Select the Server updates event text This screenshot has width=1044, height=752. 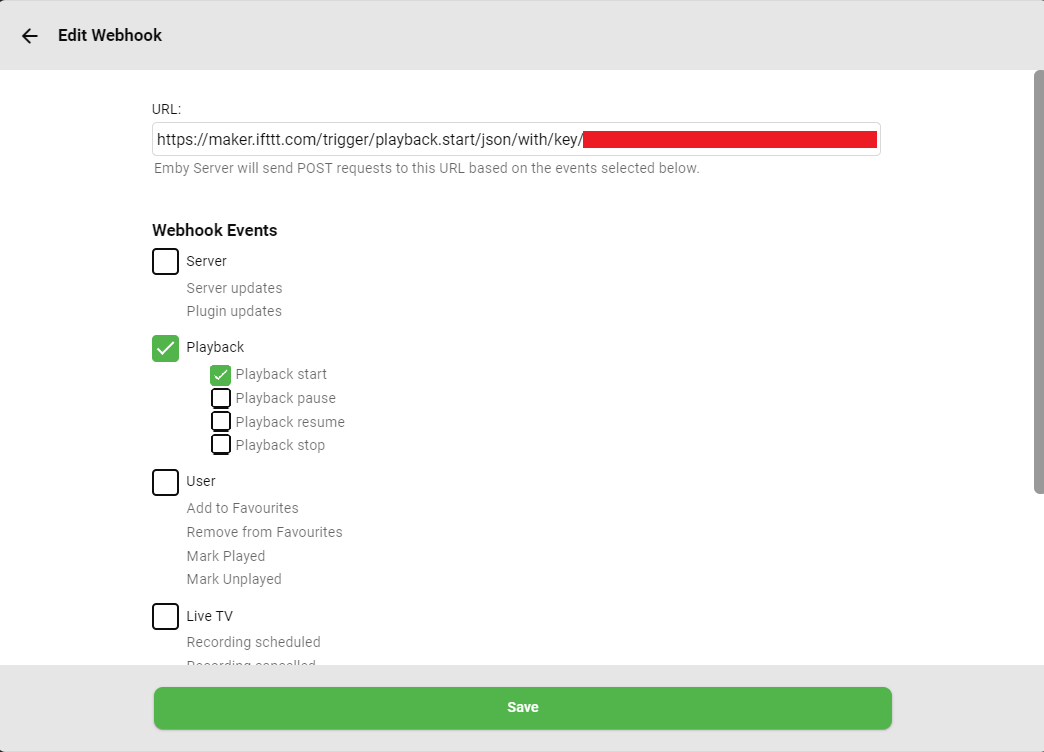point(234,288)
